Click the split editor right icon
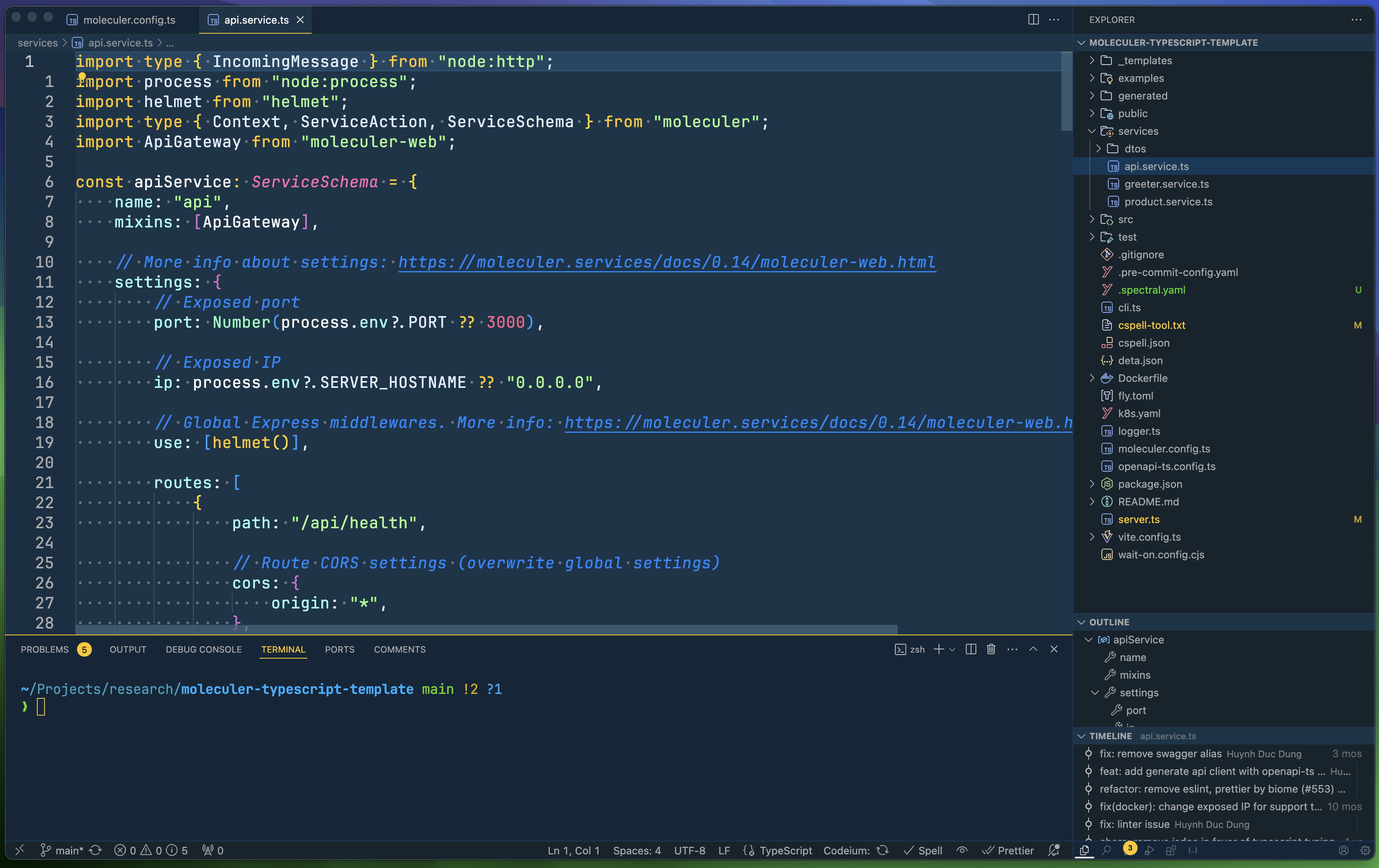 pyautogui.click(x=1033, y=20)
